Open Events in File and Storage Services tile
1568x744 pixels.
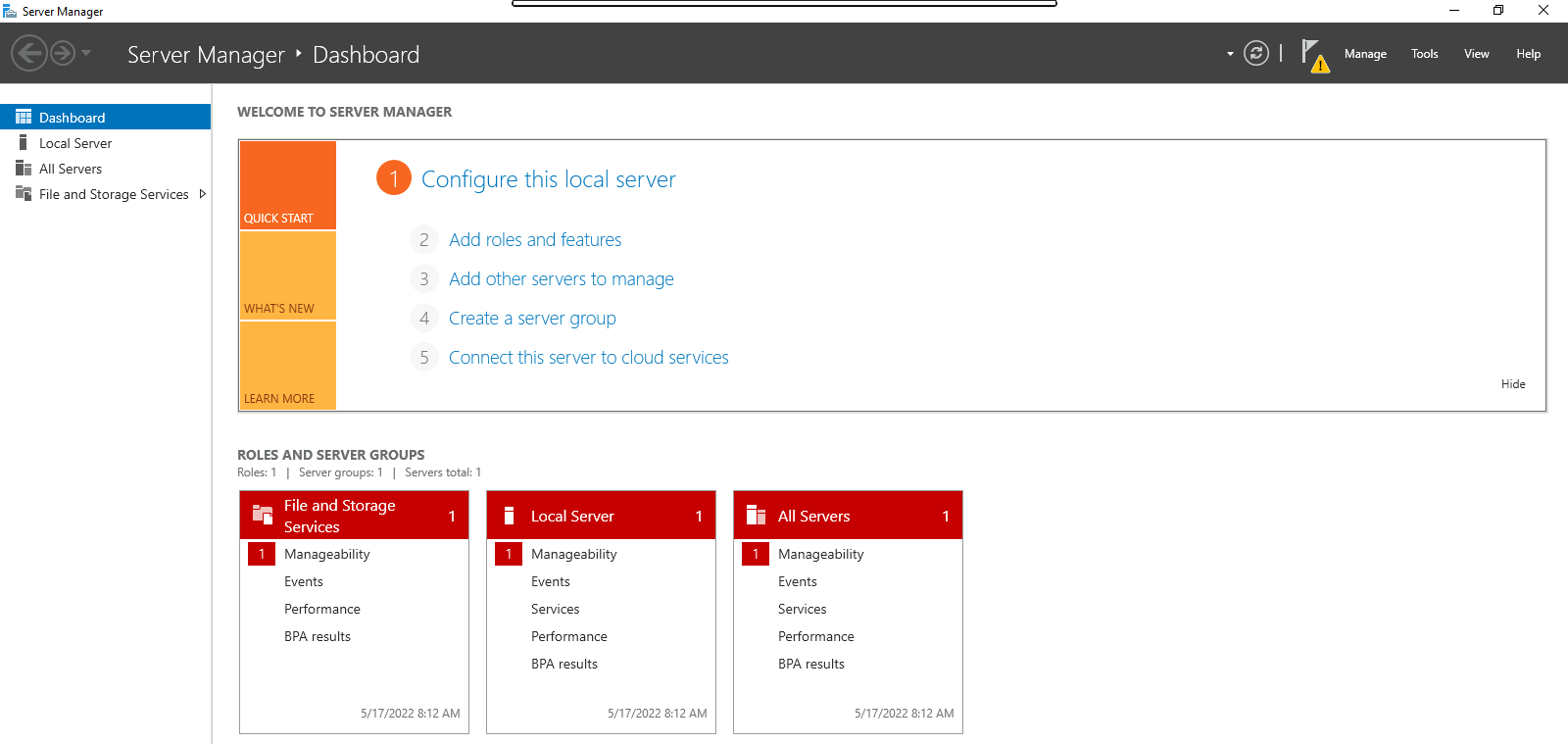[304, 581]
